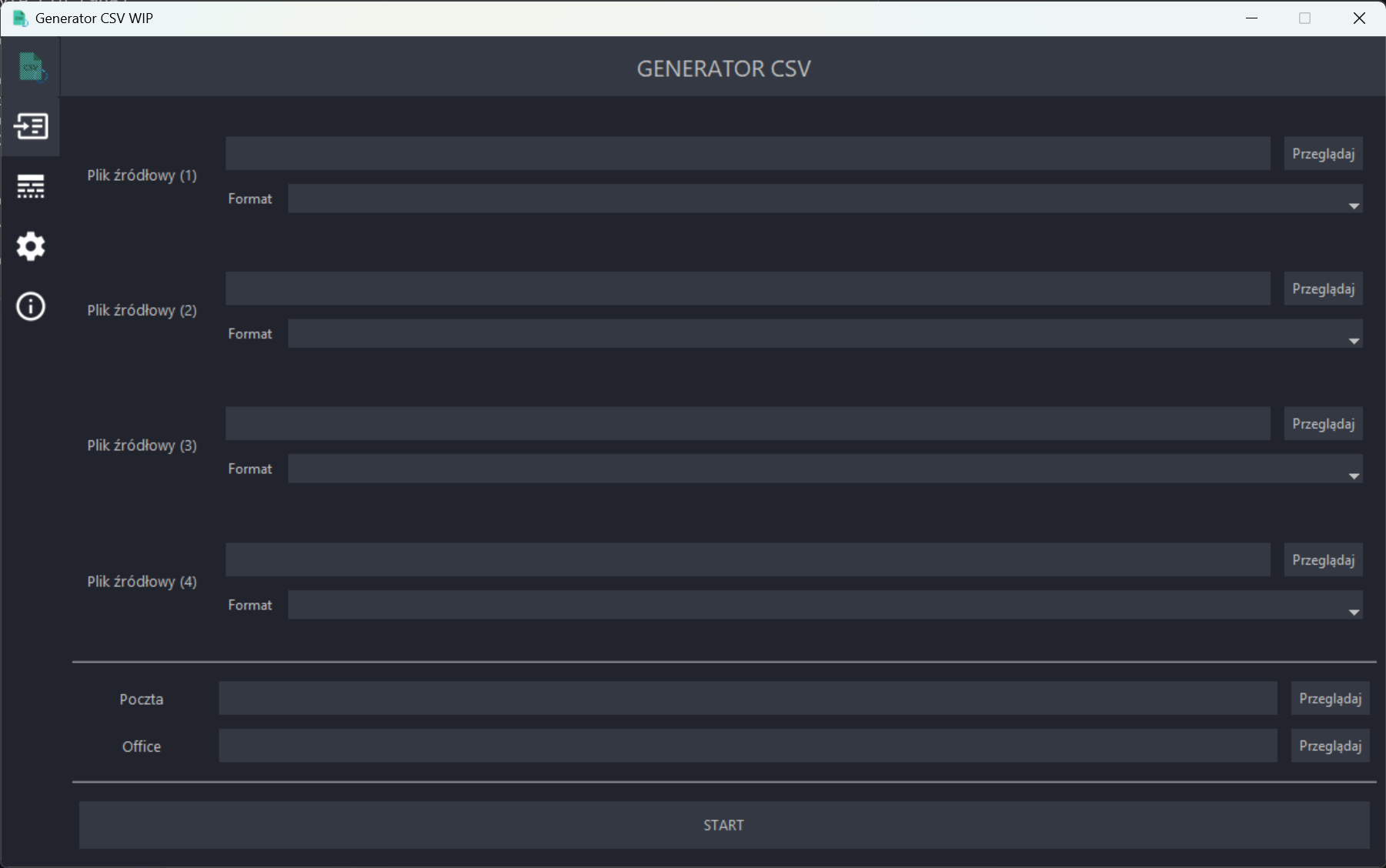Click Przeglądaj next to Plik źródłowy (3)

[1323, 424]
